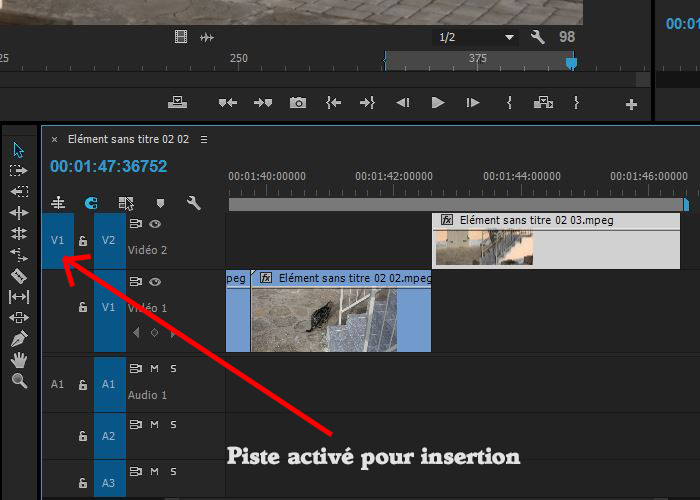700x500 pixels.
Task: Click the timeline timecode 00:01:47:36752
Action: [x=108, y=167]
